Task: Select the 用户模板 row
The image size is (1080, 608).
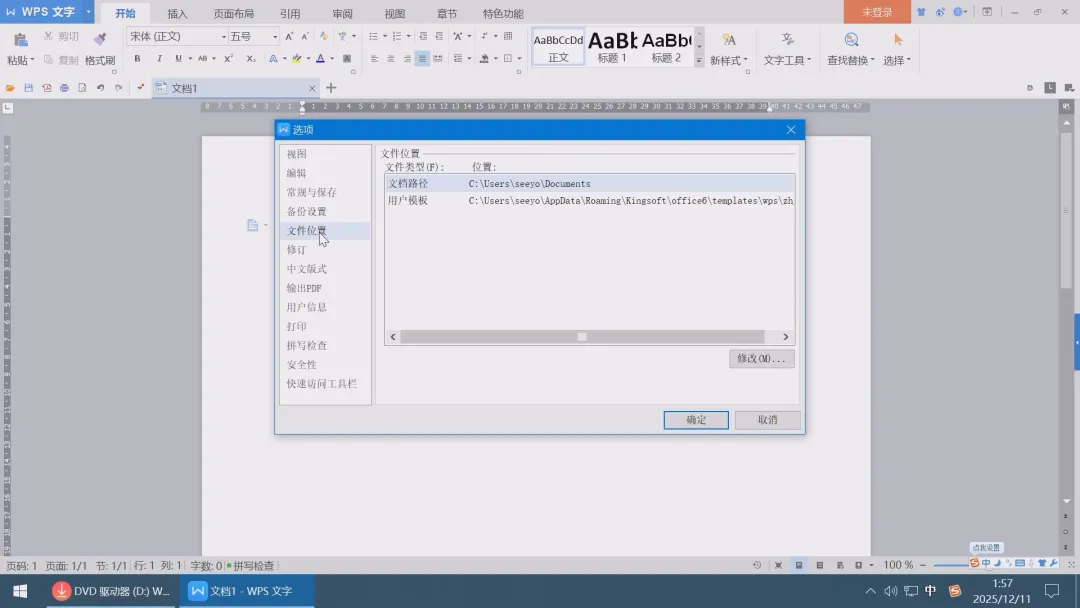Action: coord(590,200)
